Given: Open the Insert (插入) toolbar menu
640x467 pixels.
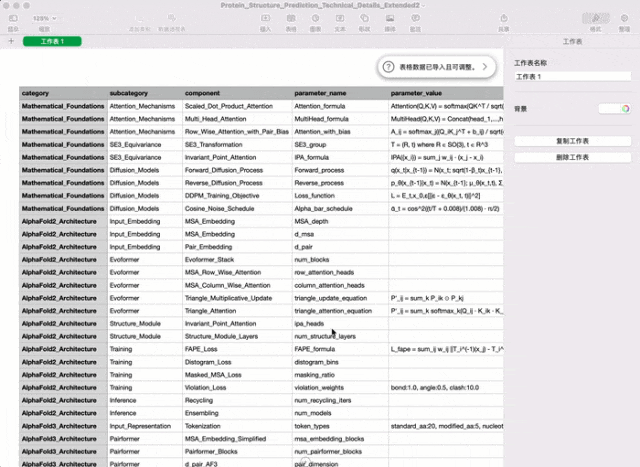Looking at the screenshot, I should click(265, 19).
